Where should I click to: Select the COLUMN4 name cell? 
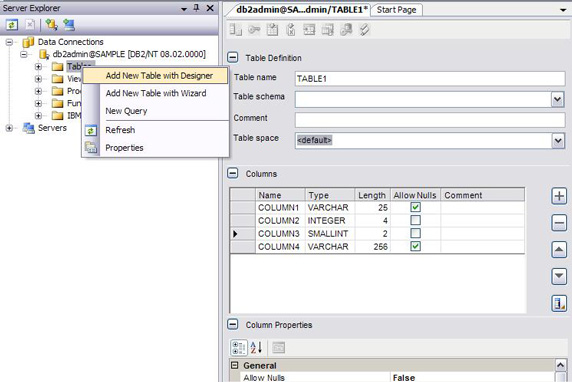[x=280, y=247]
